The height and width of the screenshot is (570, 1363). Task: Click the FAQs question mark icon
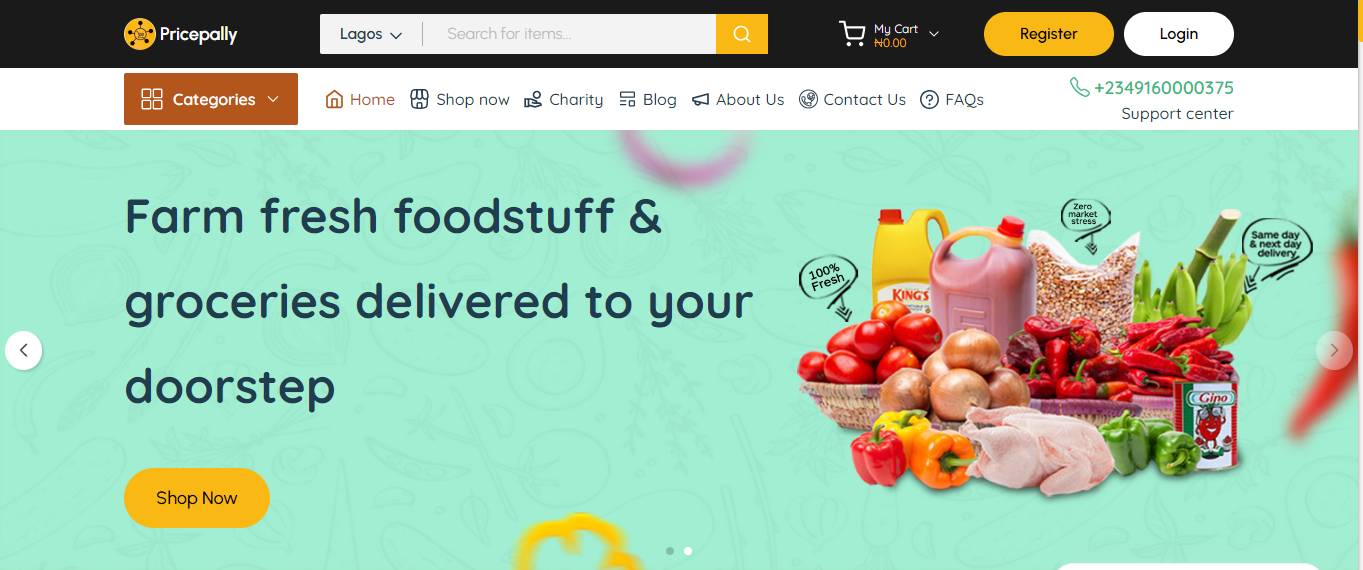929,99
